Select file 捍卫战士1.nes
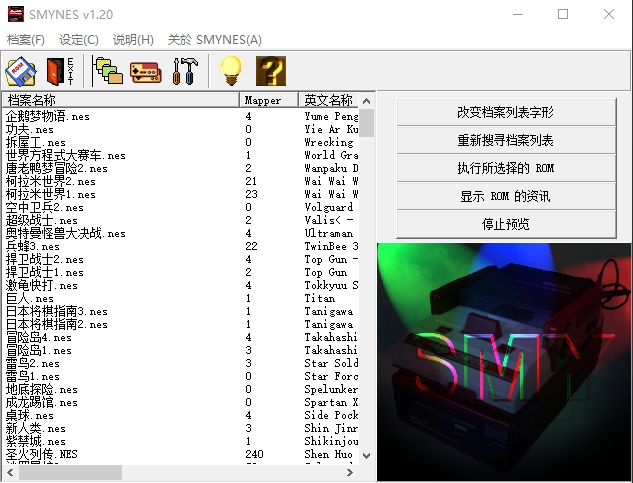Image resolution: width=633 pixels, height=483 pixels. 44,272
